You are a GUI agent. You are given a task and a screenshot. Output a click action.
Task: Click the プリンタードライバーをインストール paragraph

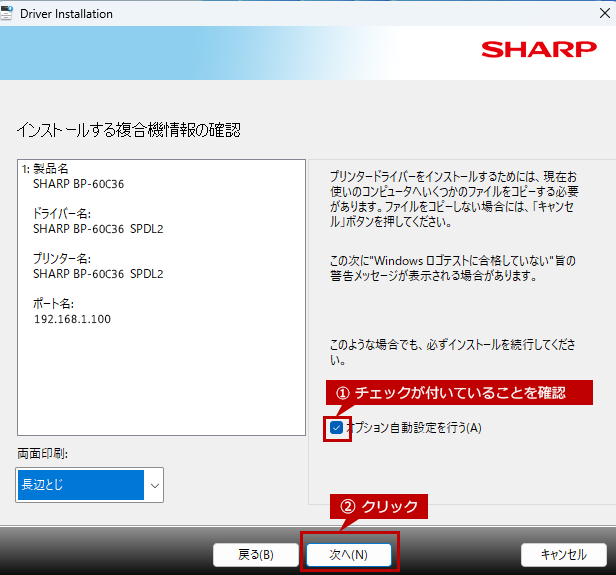tap(454, 199)
